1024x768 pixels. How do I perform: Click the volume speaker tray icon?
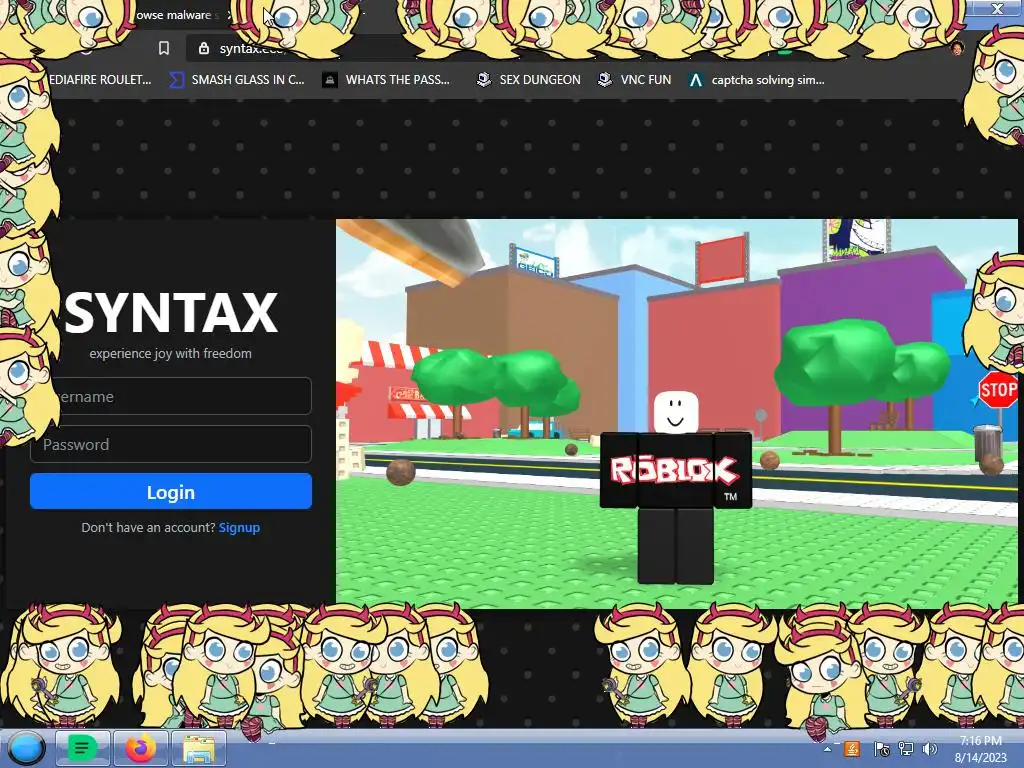click(929, 749)
